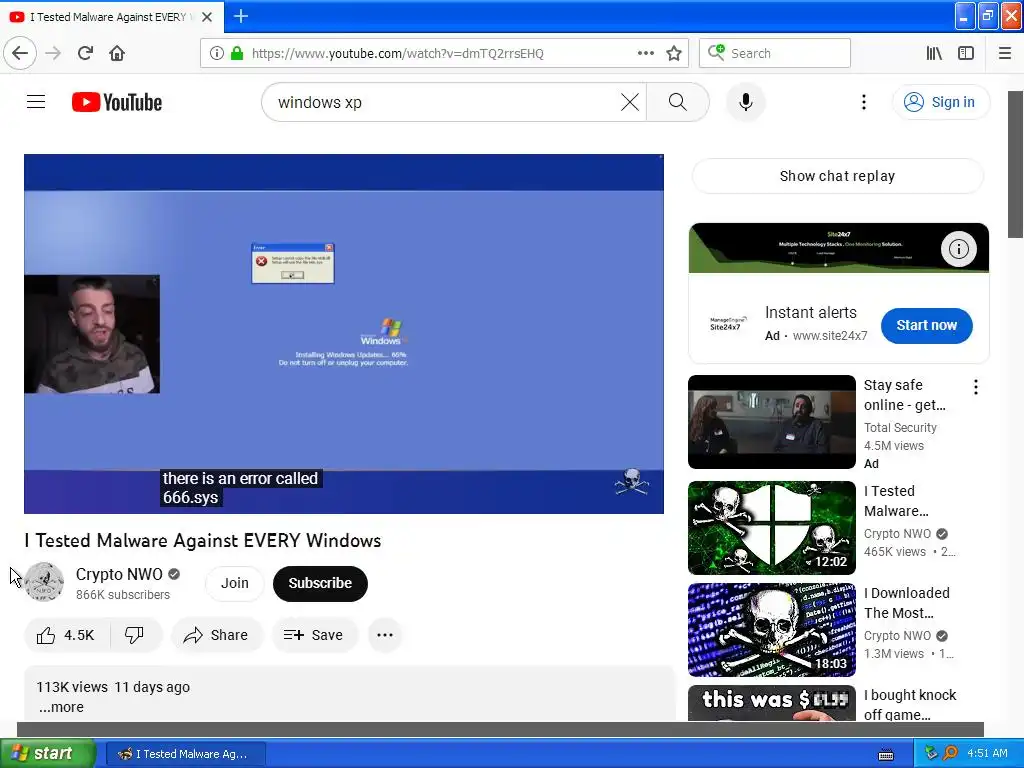The image size is (1024, 768).
Task: Click the Join button
Action: [234, 583]
